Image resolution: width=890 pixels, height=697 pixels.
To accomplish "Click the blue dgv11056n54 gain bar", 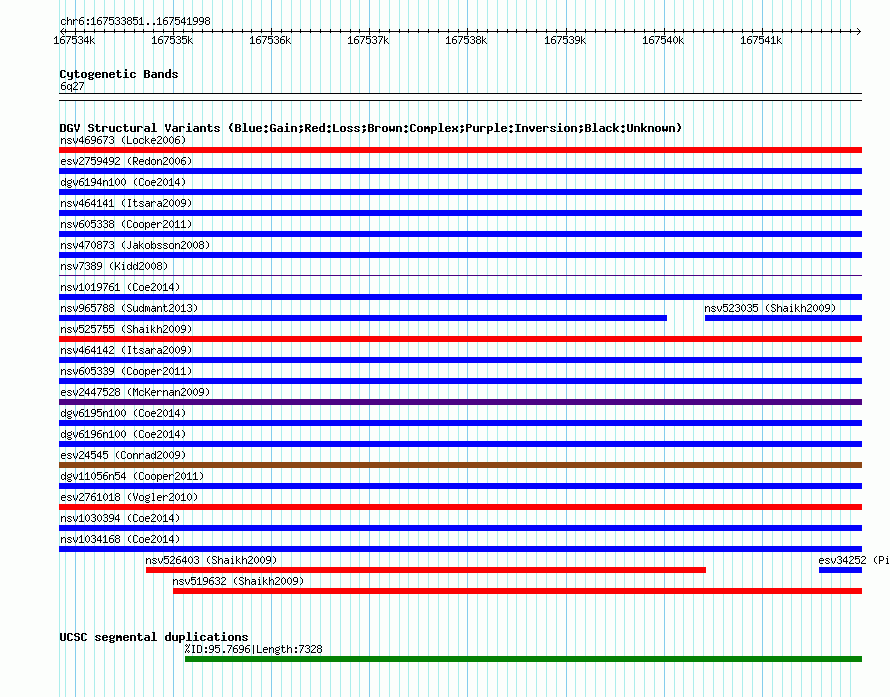I will pyautogui.click(x=460, y=486).
